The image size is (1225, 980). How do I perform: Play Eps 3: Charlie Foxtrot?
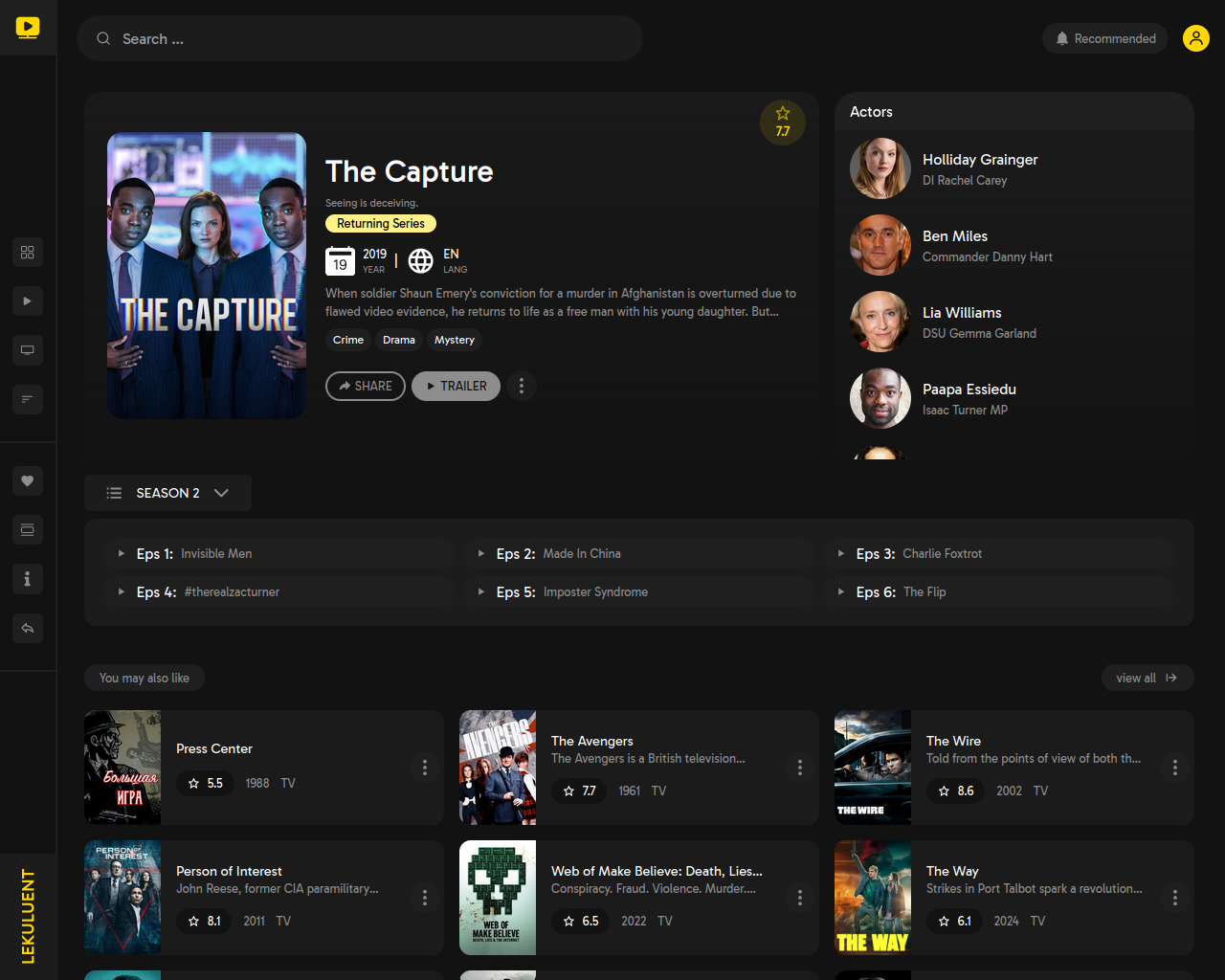click(997, 553)
